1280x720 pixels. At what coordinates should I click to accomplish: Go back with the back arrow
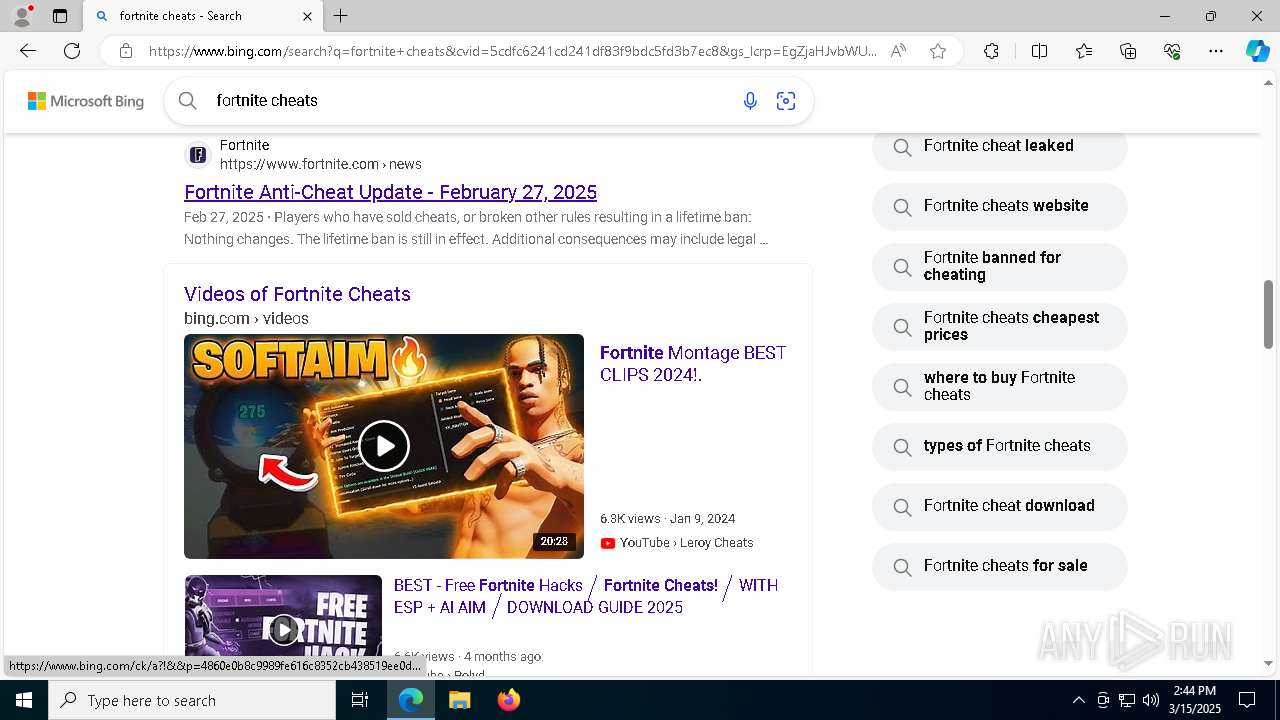pyautogui.click(x=28, y=51)
